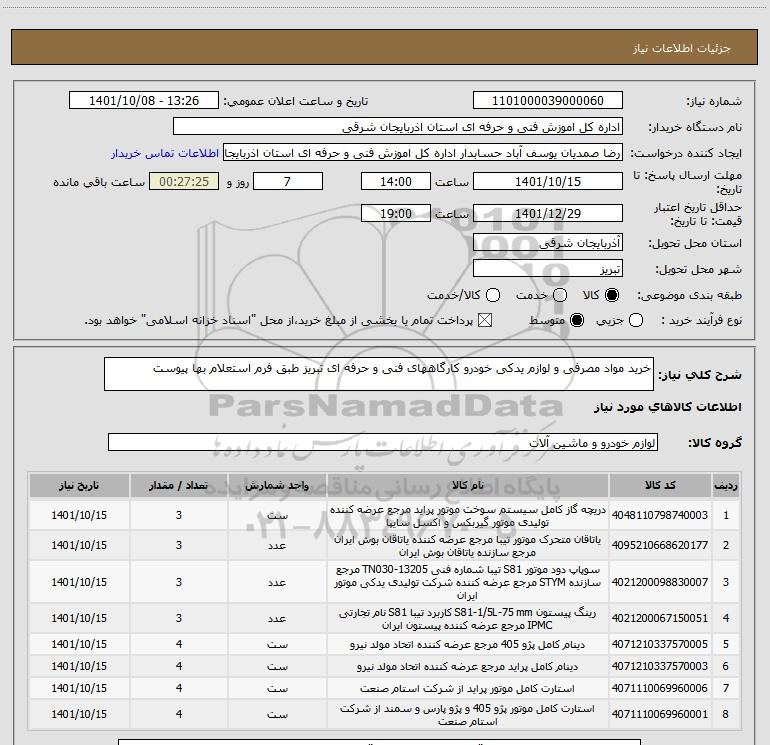Click product name دریچه گاز کامل in row 1
This screenshot has width=770, height=745.
[468, 516]
